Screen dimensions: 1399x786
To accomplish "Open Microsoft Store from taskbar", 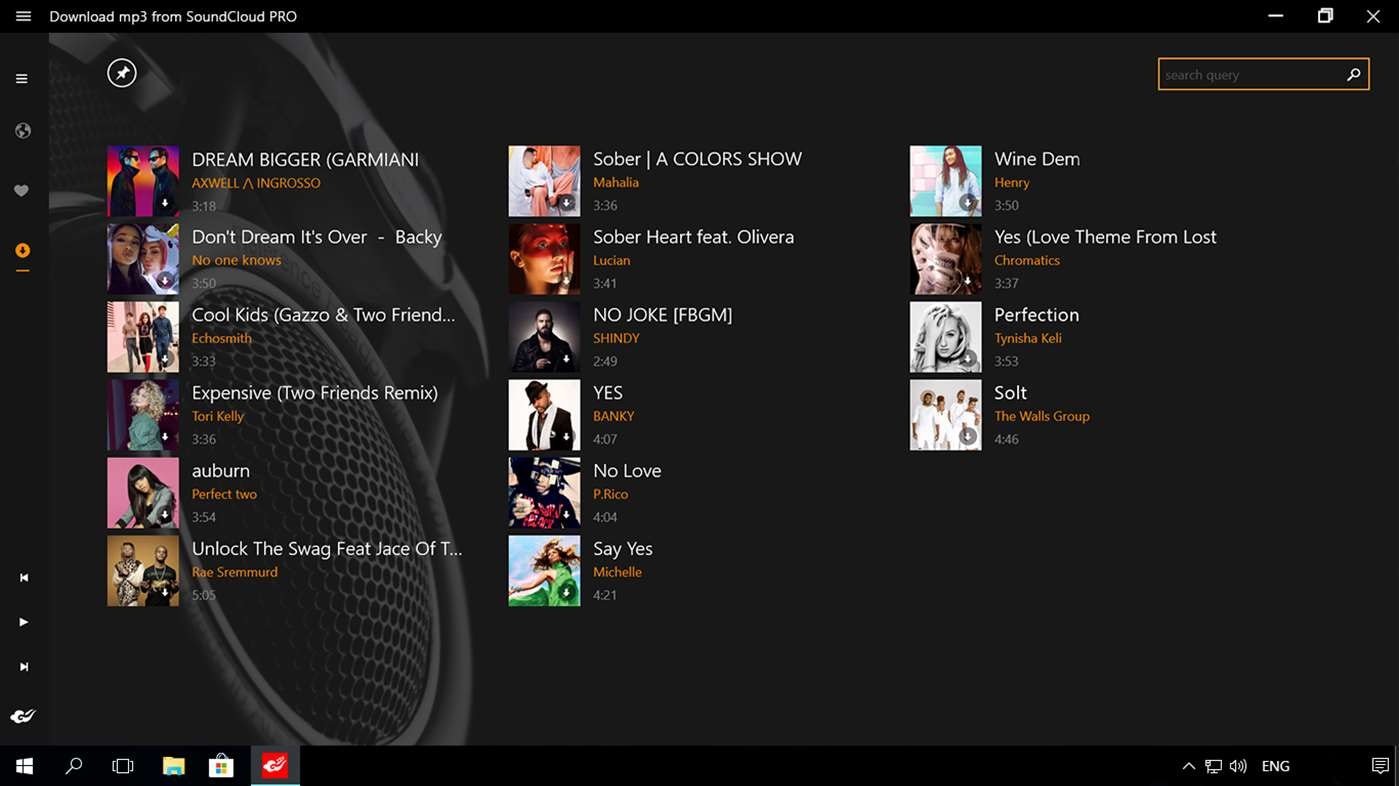I will pos(221,766).
